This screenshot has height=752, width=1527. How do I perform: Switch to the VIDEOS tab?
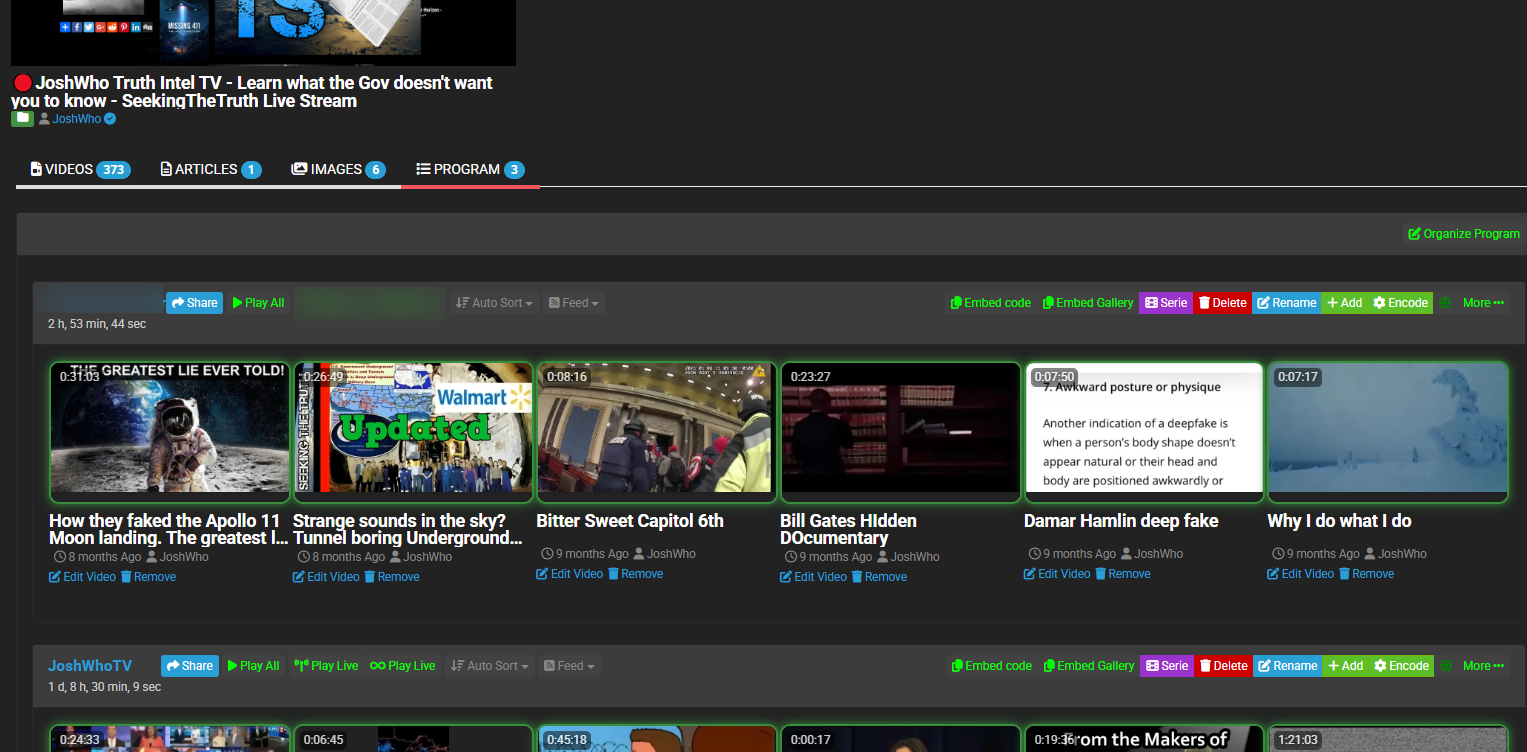[x=80, y=170]
